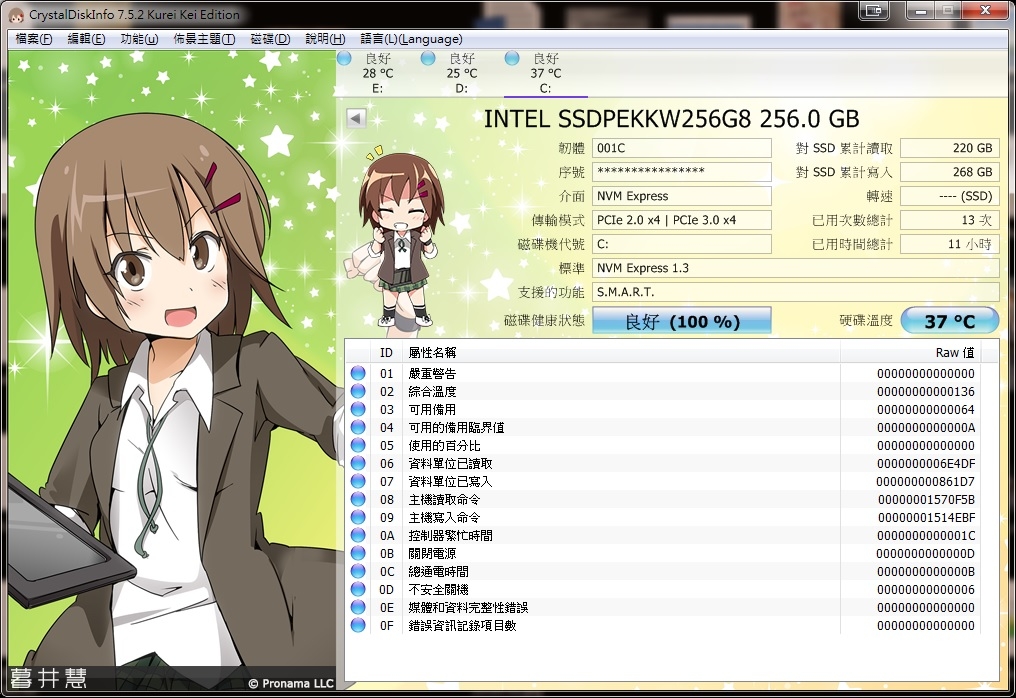This screenshot has height=698, width=1016.
Task: Click status icon of row 0E 媒體和資料完整性錯誤
Action: 358,607
